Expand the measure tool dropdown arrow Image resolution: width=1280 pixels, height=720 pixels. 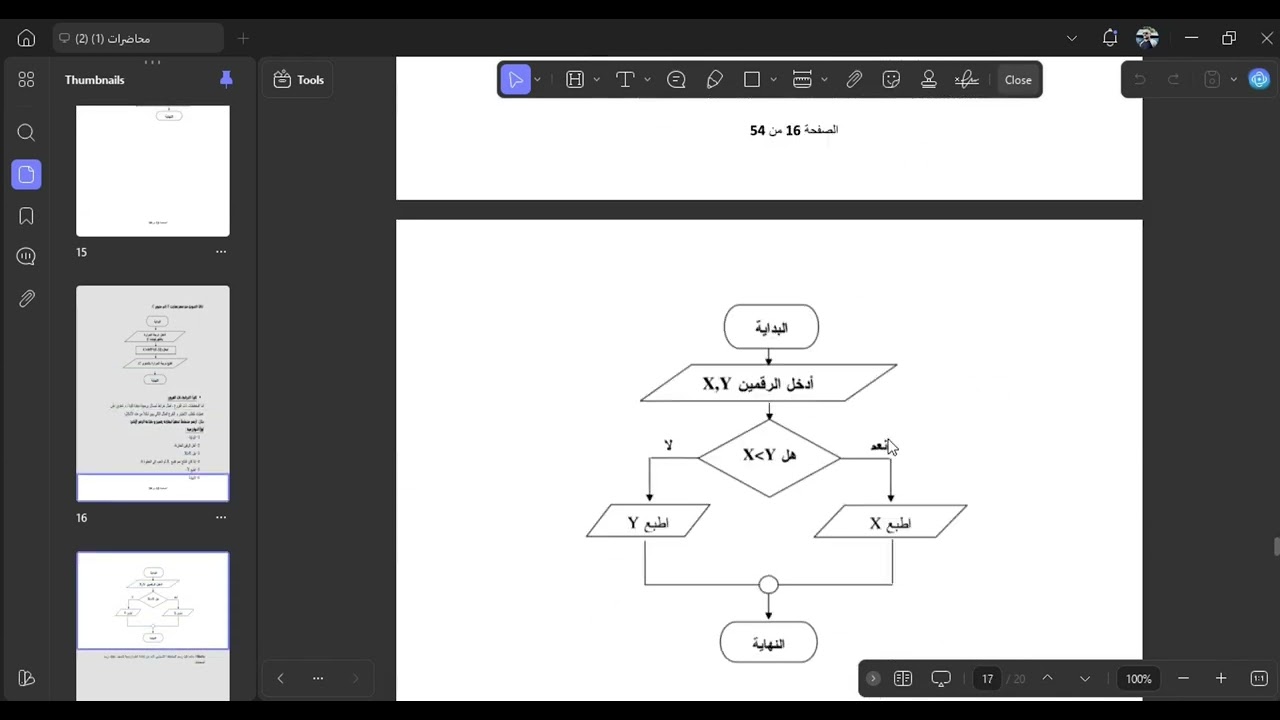824,80
